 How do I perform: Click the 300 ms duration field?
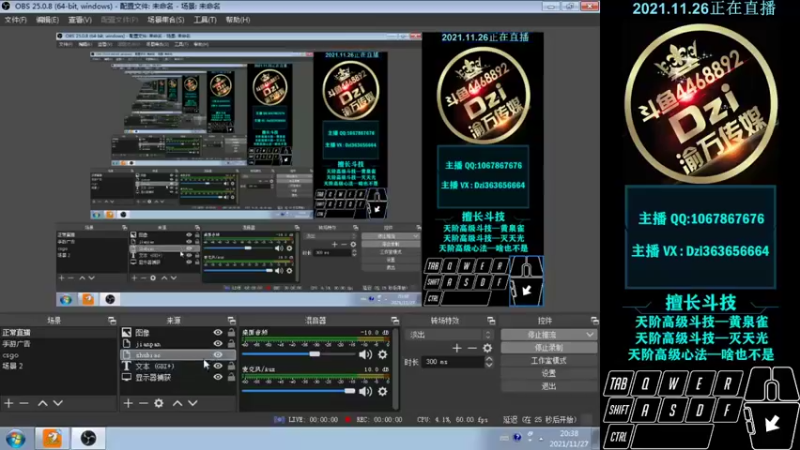pyautogui.click(x=452, y=362)
